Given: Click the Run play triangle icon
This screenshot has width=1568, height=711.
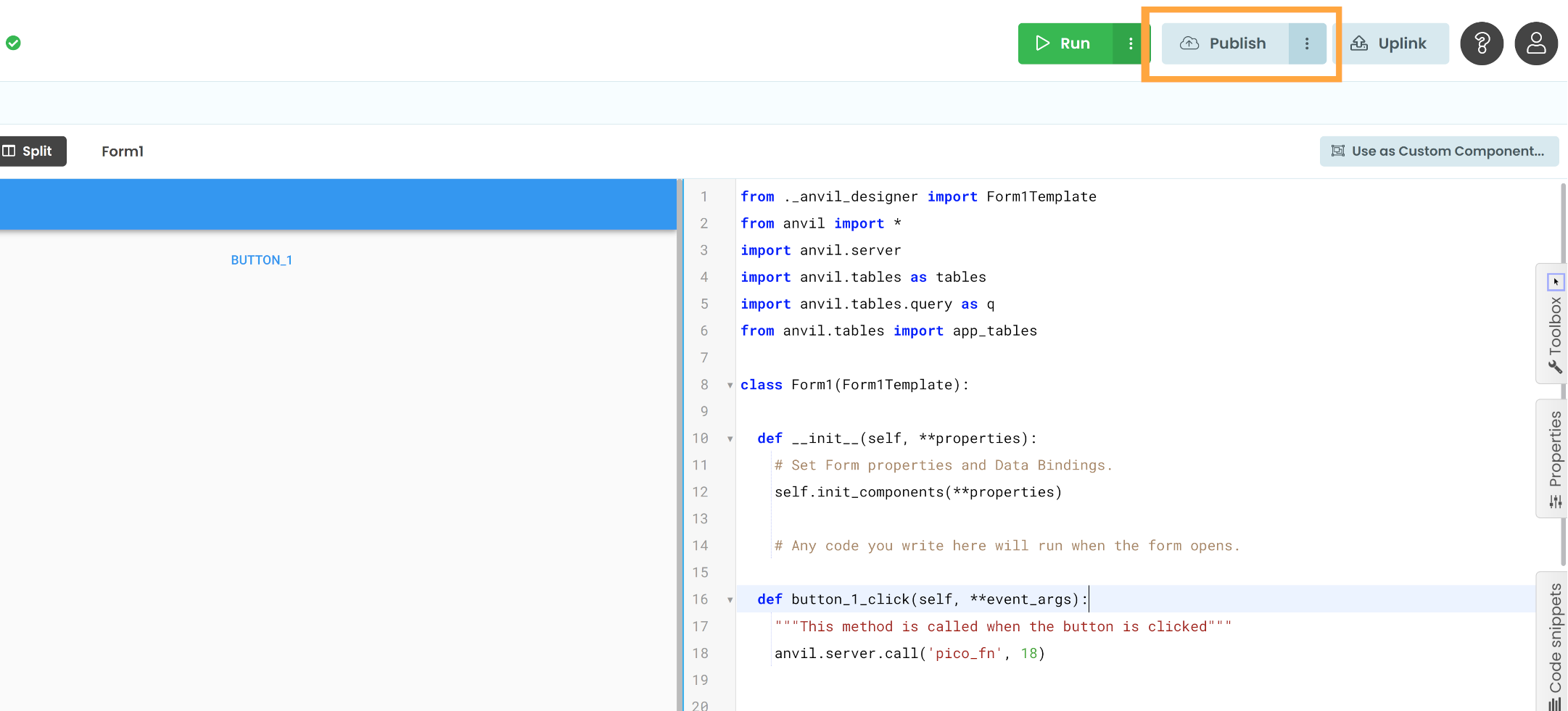Looking at the screenshot, I should (x=1043, y=43).
